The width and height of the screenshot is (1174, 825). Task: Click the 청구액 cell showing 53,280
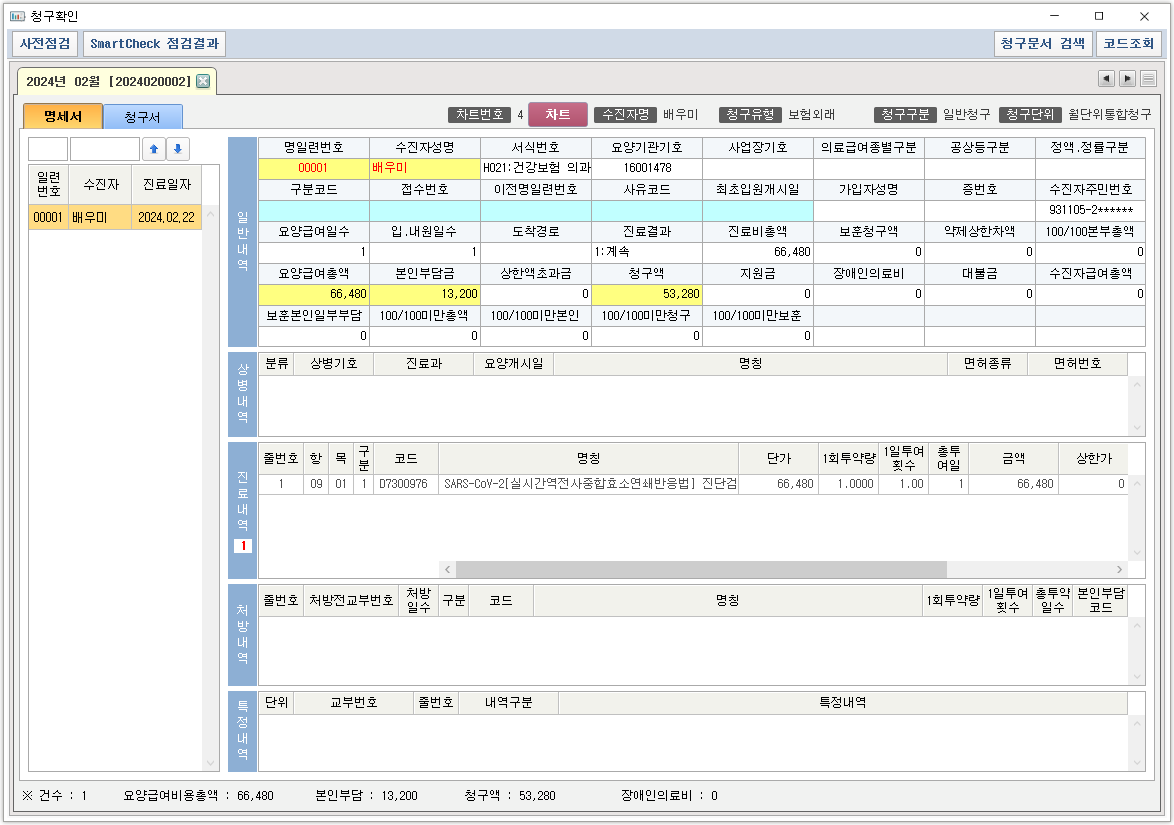(646, 294)
